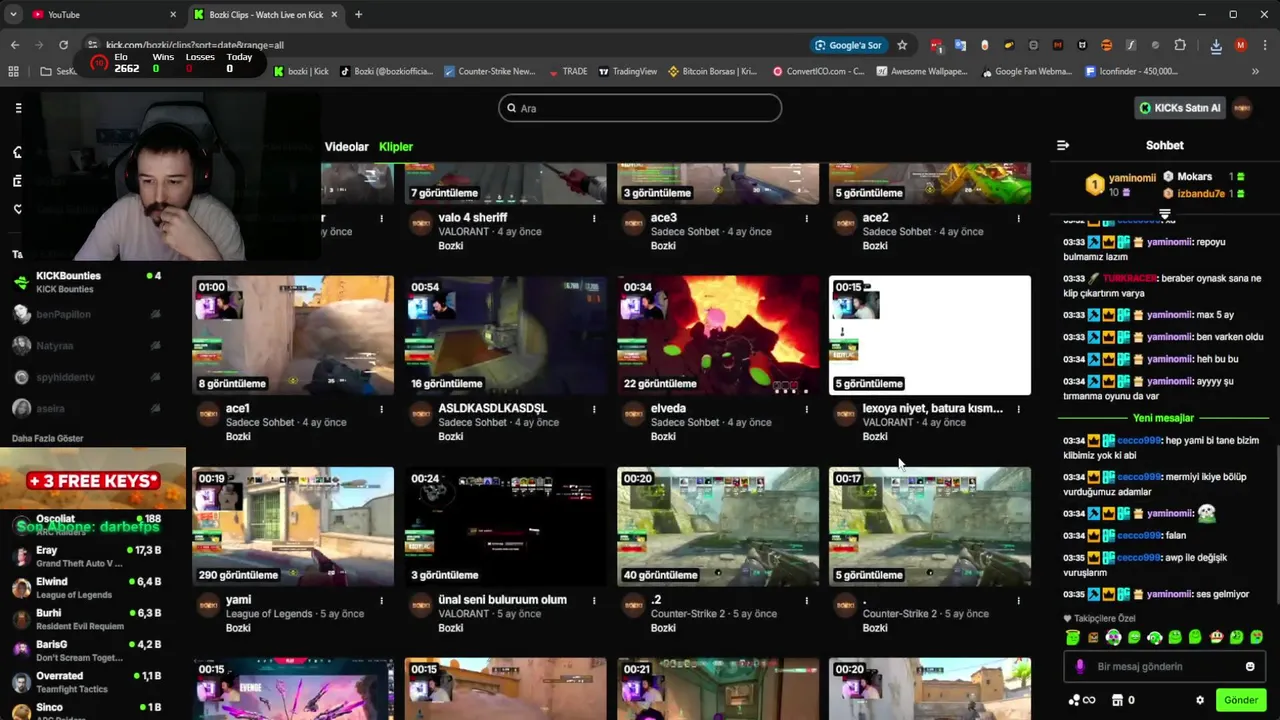The image size is (1280, 720).
Task: Open Chrome three-dot menu
Action: click(x=1265, y=45)
